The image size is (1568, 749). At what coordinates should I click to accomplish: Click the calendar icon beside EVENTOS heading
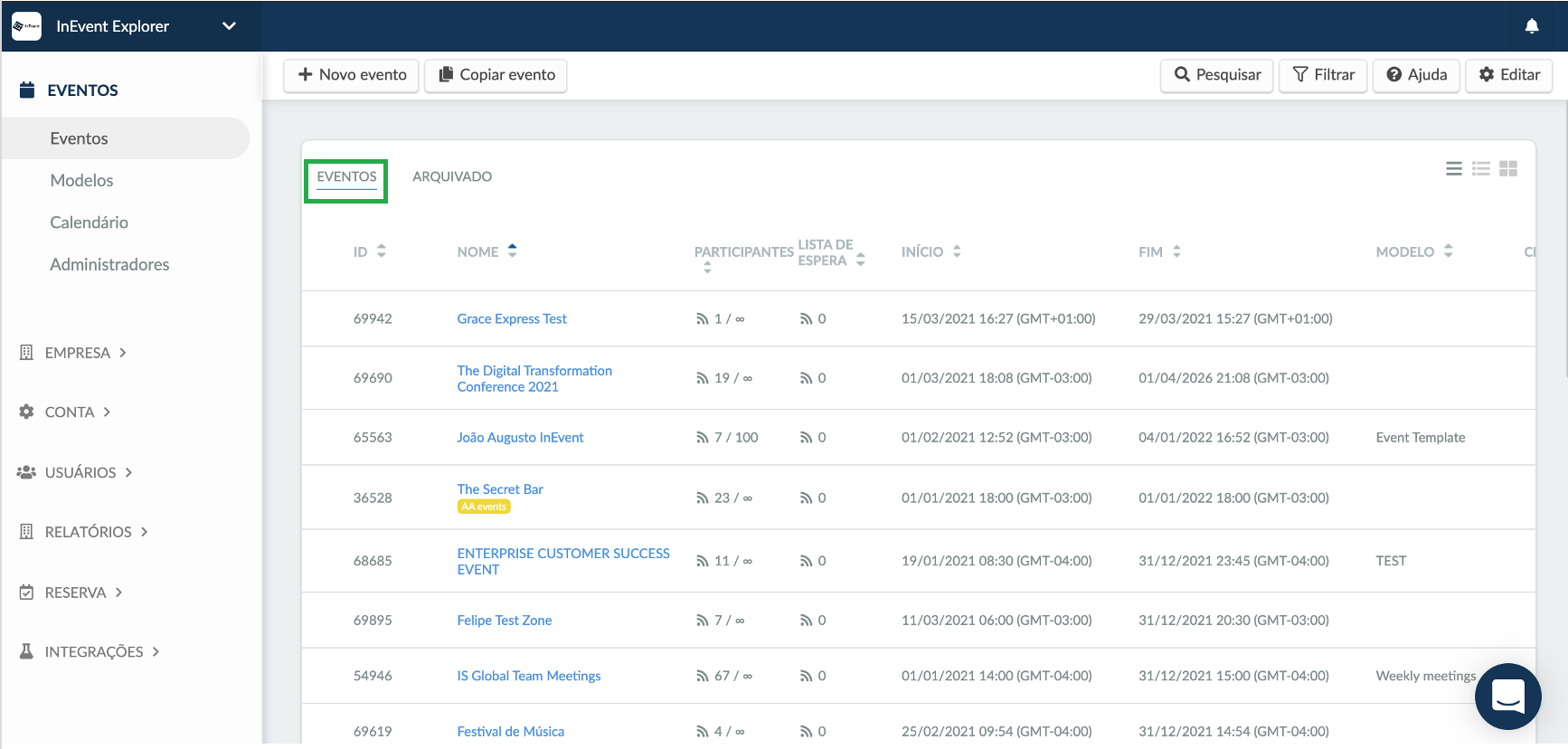(27, 90)
